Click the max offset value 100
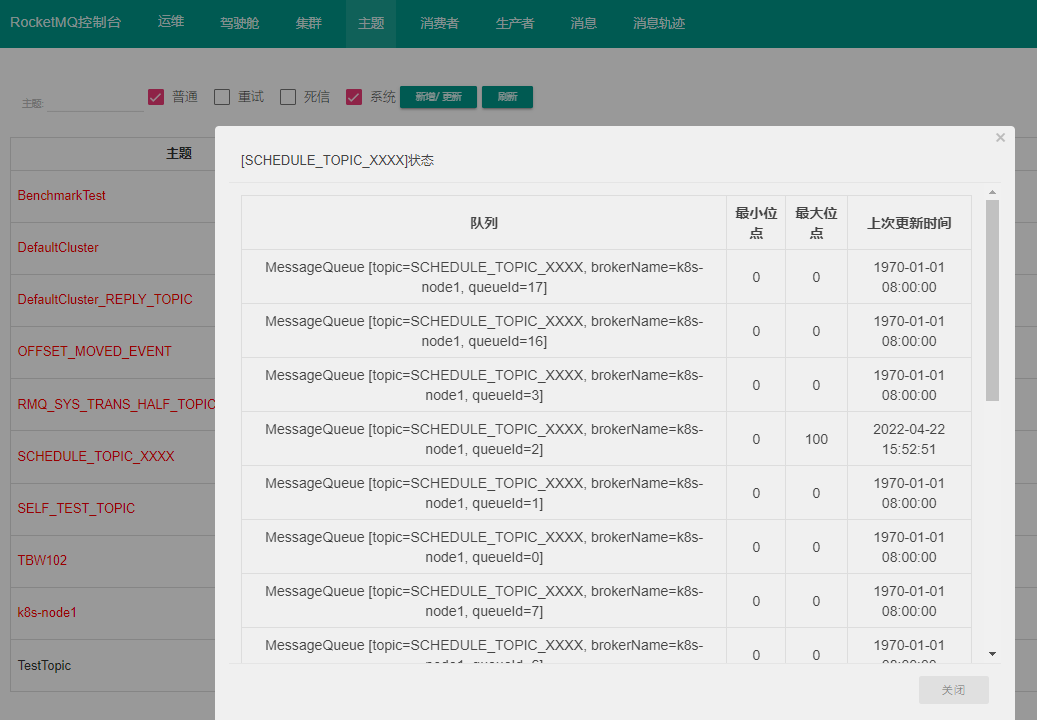This screenshot has width=1037, height=720. click(x=816, y=440)
